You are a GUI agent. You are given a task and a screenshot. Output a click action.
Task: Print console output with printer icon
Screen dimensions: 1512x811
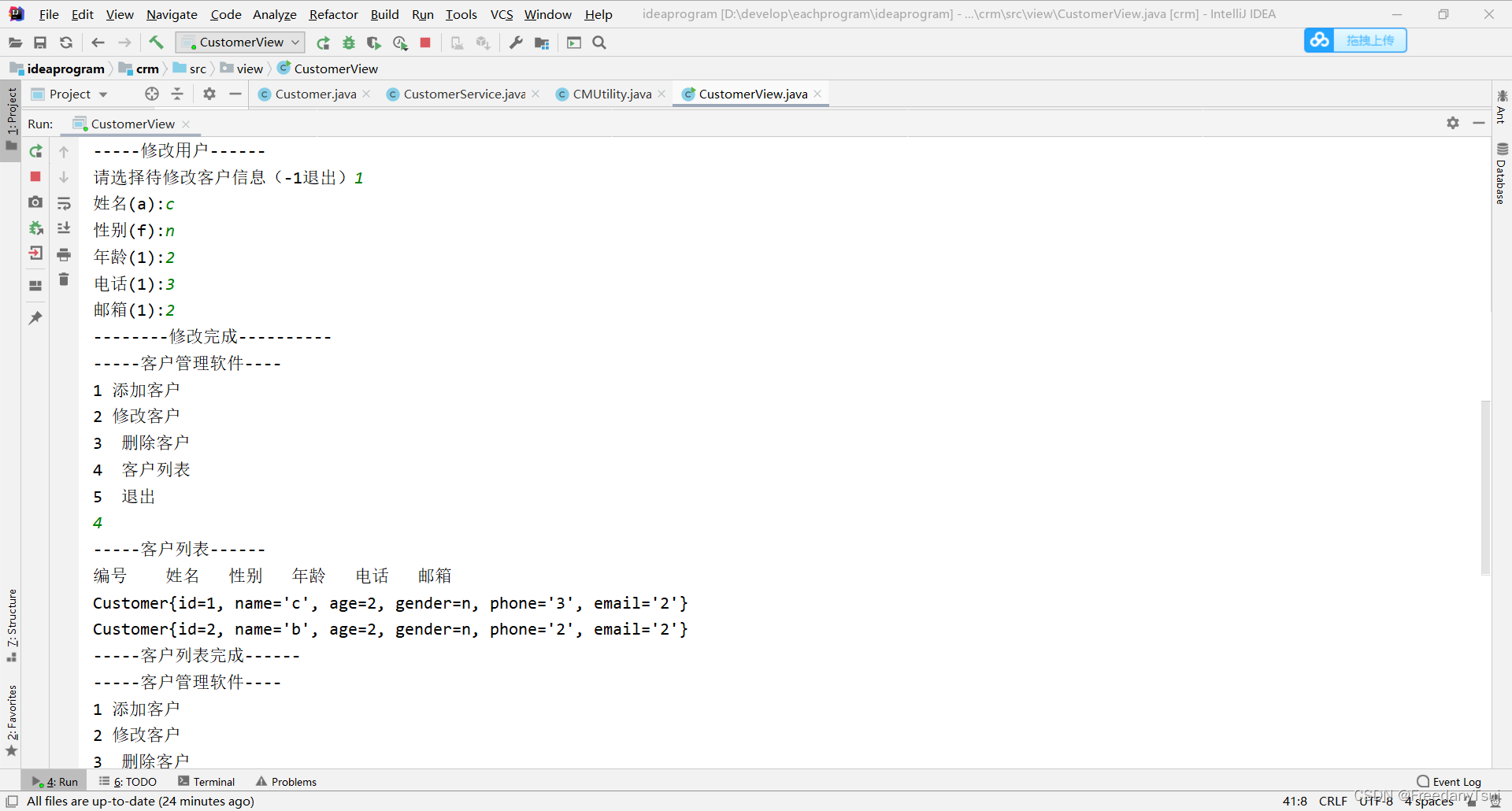click(x=64, y=254)
